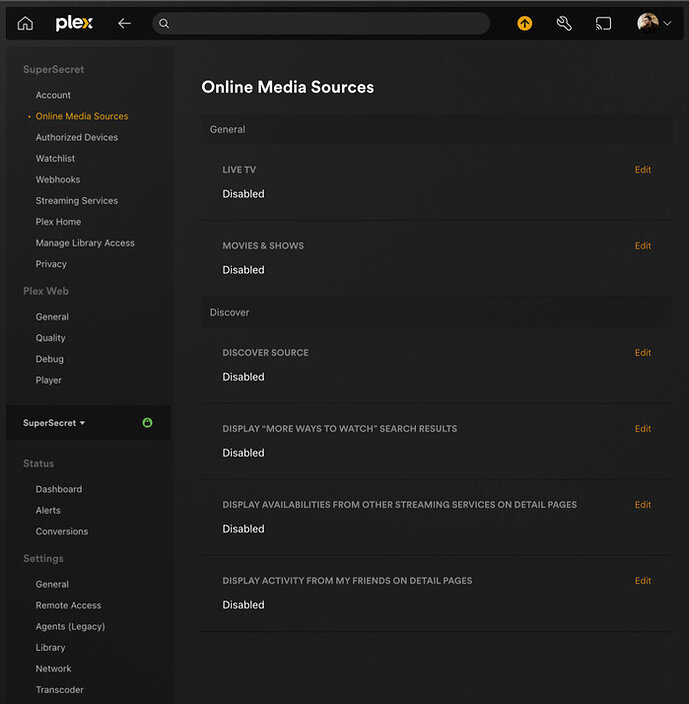Edit the Movies & Shows setting
The image size is (689, 704).
643,246
